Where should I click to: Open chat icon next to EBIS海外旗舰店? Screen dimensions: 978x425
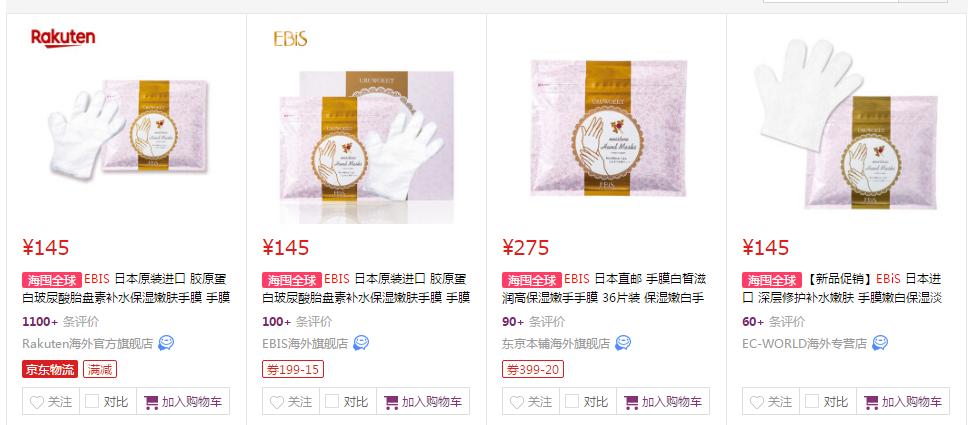point(361,343)
